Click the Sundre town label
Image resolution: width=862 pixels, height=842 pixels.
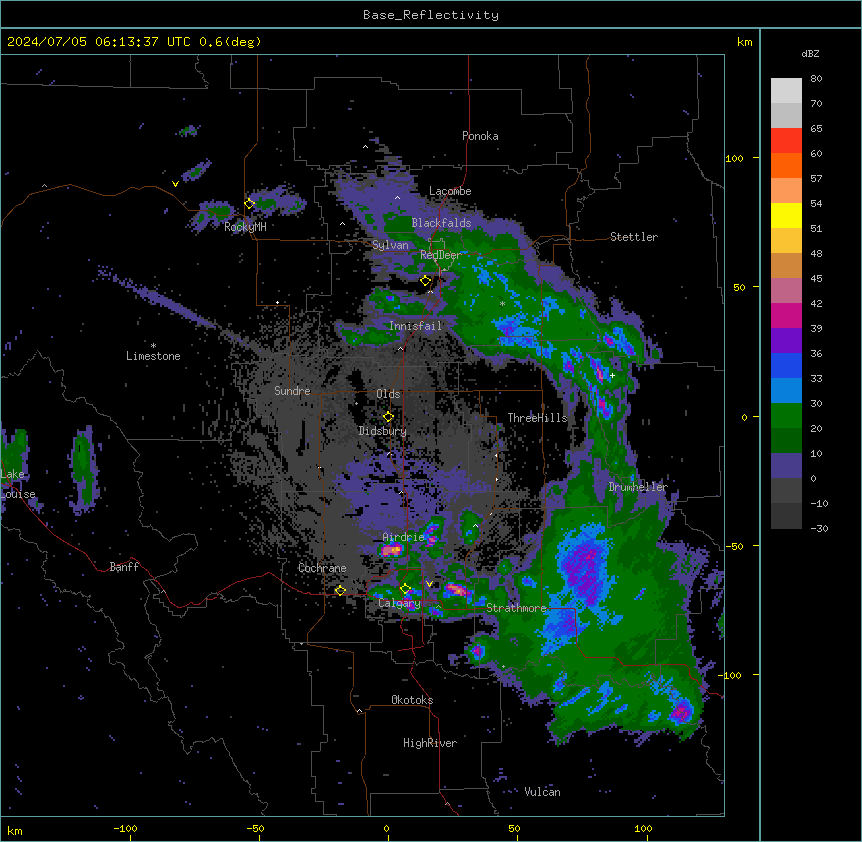coord(292,391)
